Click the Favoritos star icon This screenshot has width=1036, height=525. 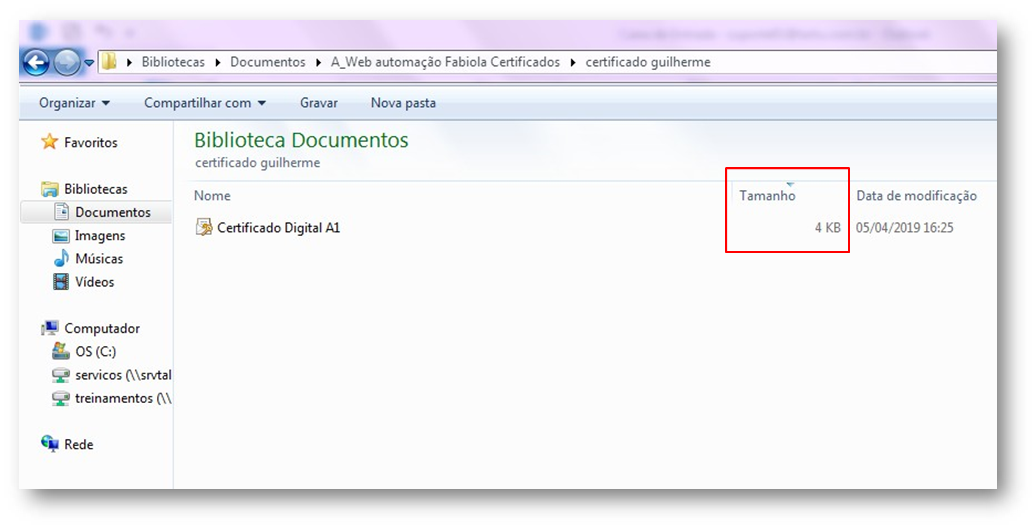pos(49,143)
